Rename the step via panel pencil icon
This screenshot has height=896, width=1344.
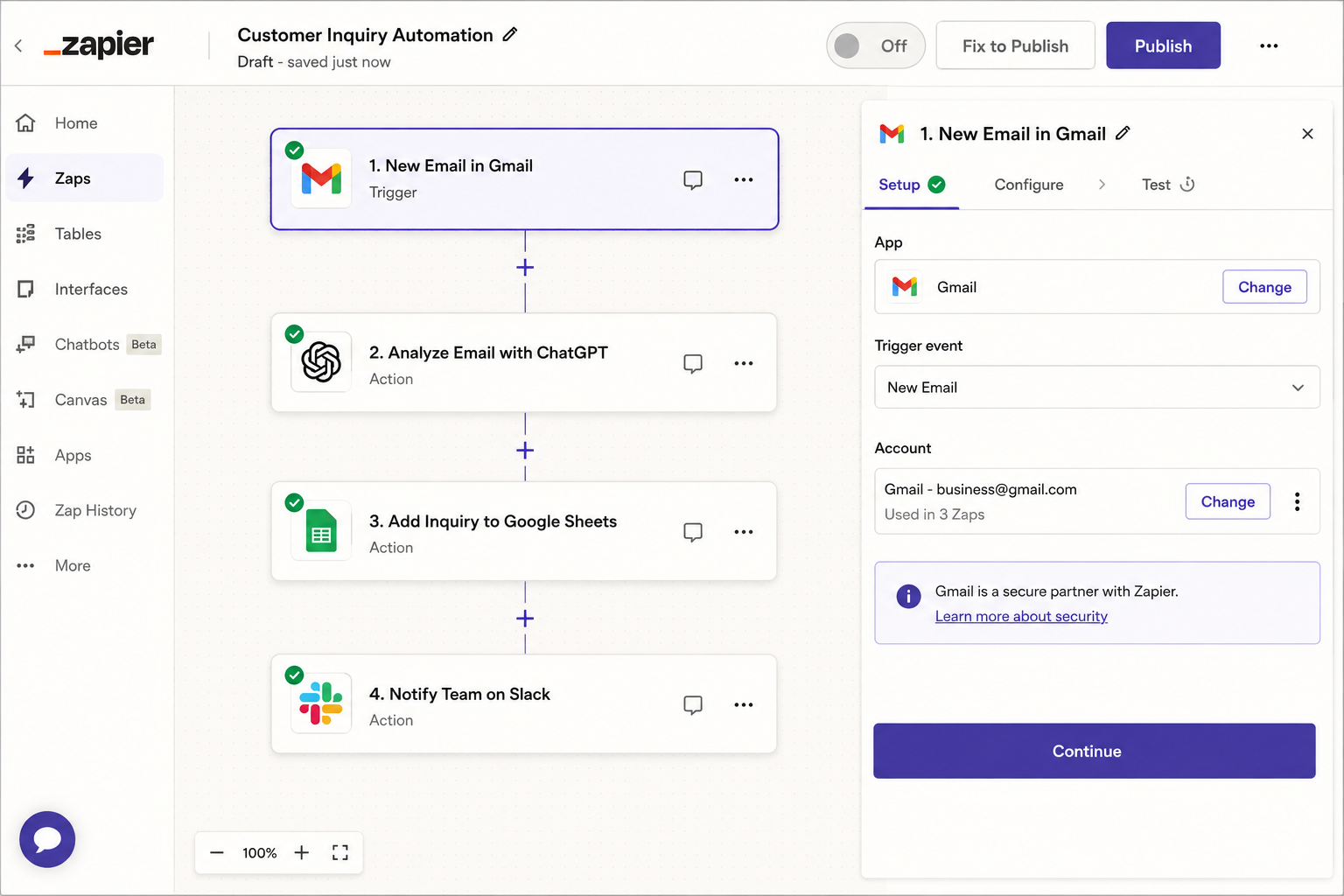1123,133
